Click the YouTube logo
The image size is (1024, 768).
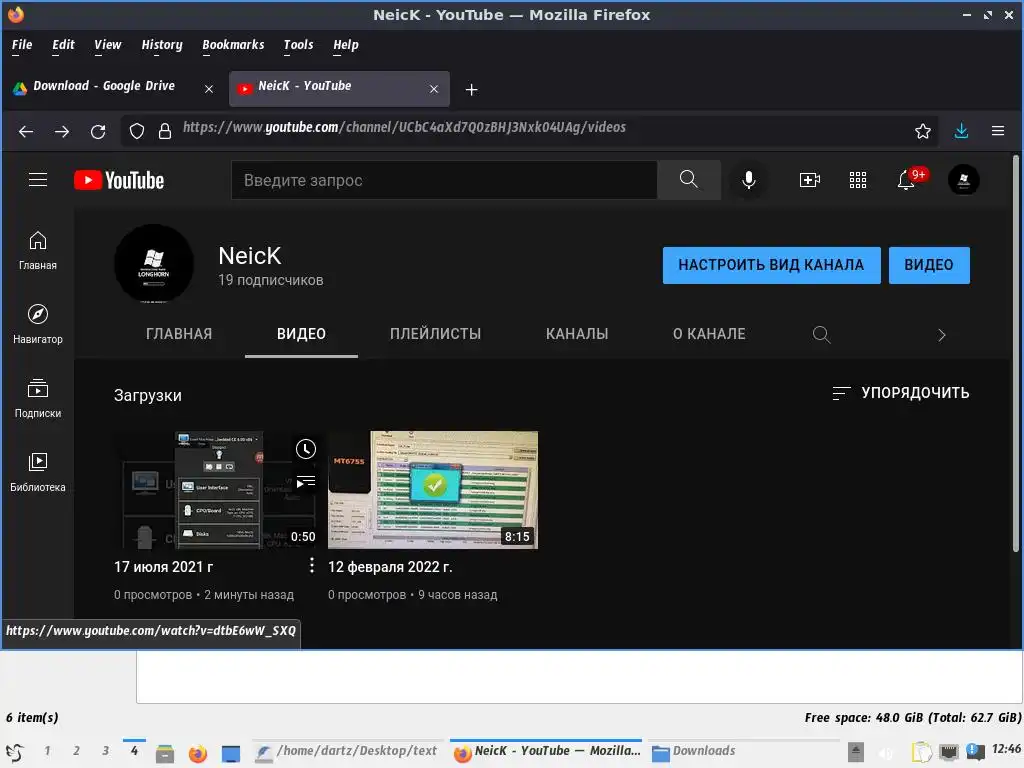pyautogui.click(x=119, y=180)
